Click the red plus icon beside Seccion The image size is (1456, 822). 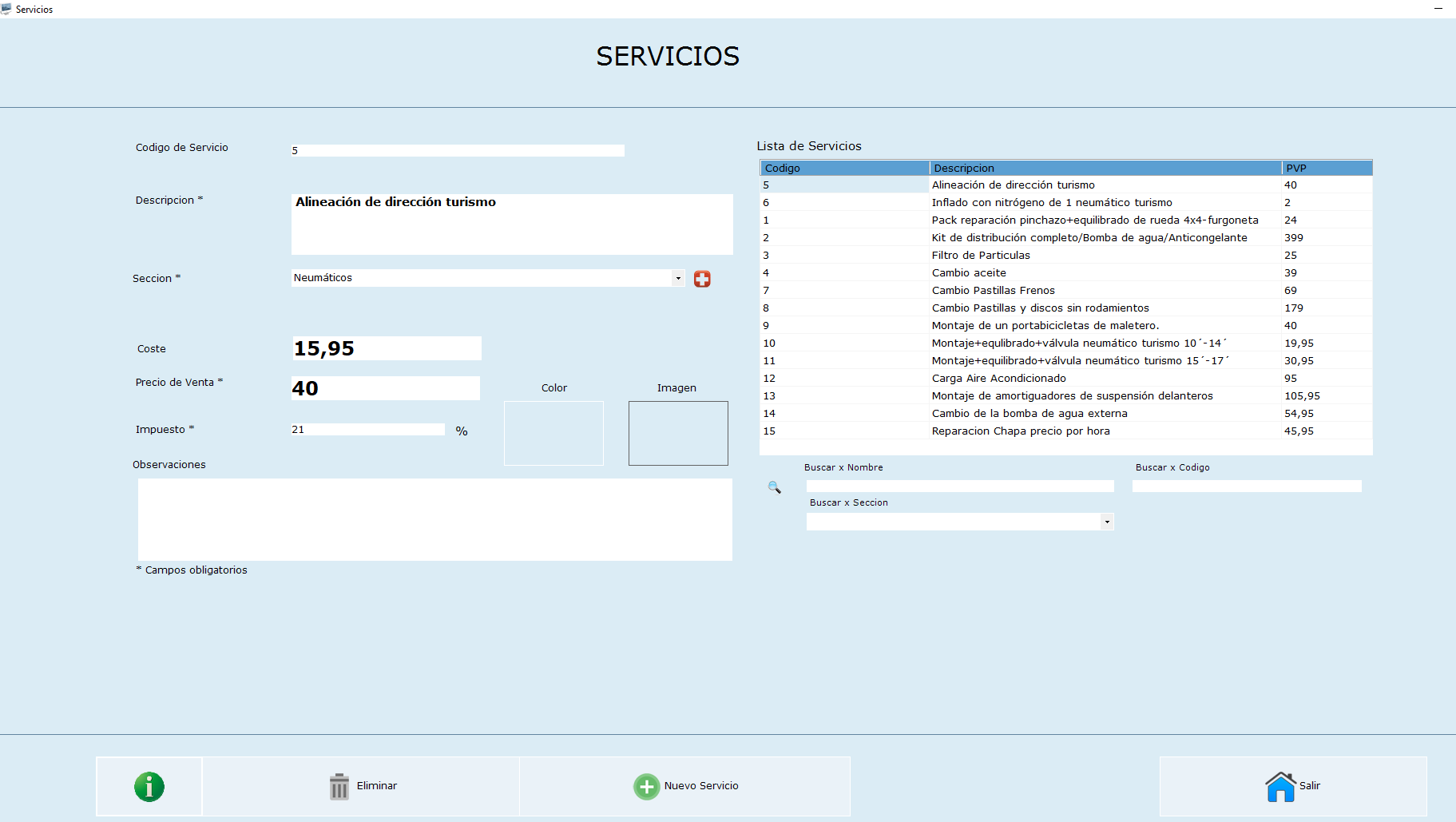[x=702, y=279]
